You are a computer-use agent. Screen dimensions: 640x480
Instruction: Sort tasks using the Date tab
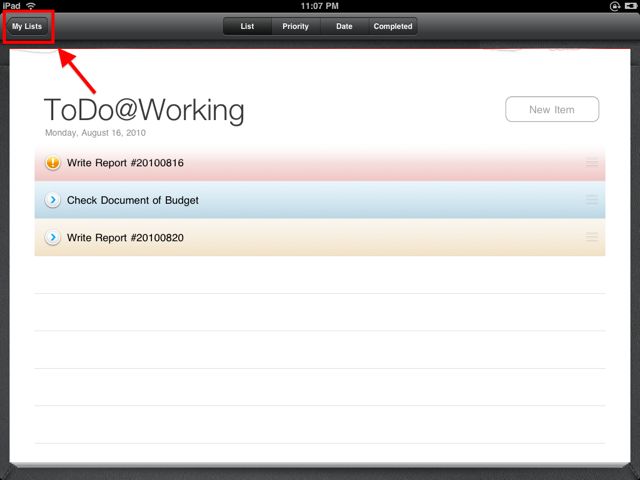pos(344,26)
